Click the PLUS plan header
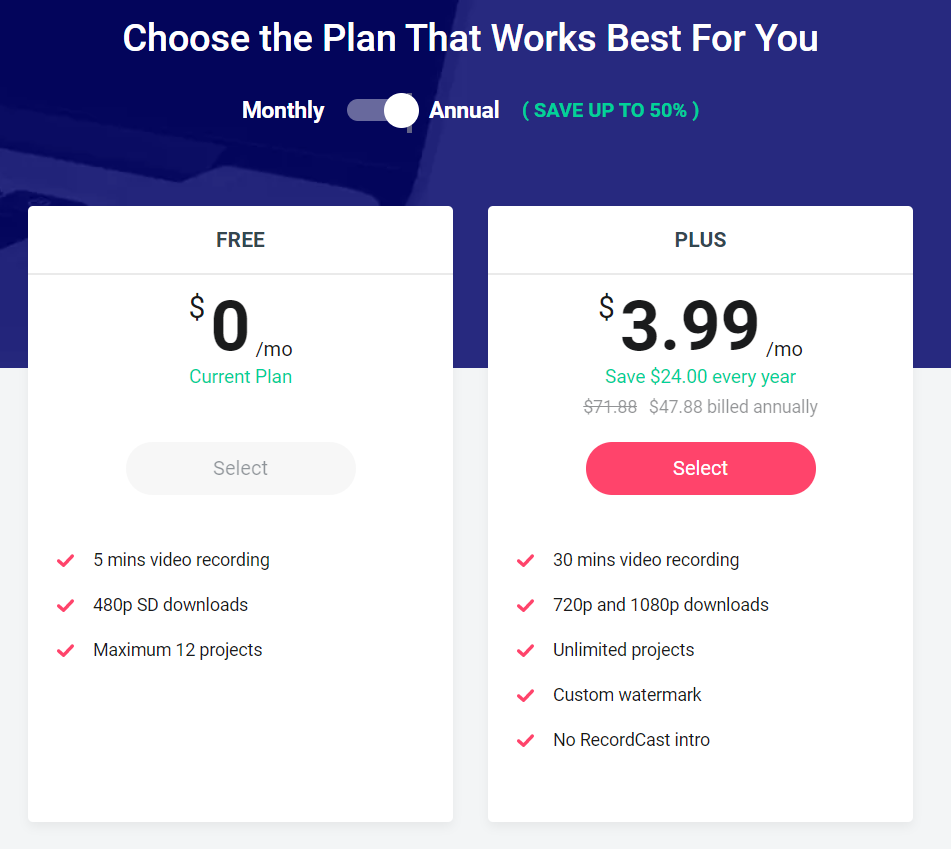 701,240
